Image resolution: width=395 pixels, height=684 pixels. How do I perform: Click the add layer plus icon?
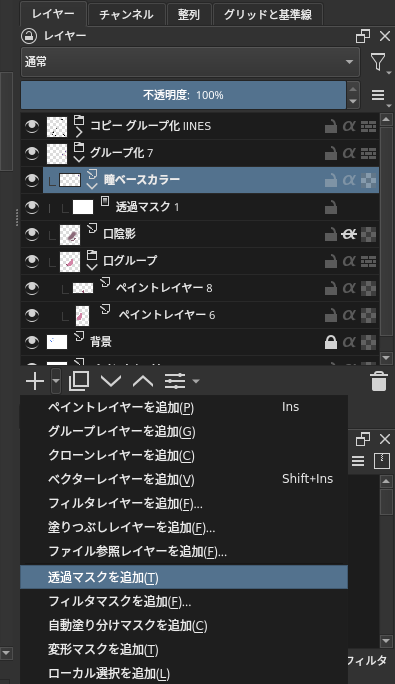(34, 381)
